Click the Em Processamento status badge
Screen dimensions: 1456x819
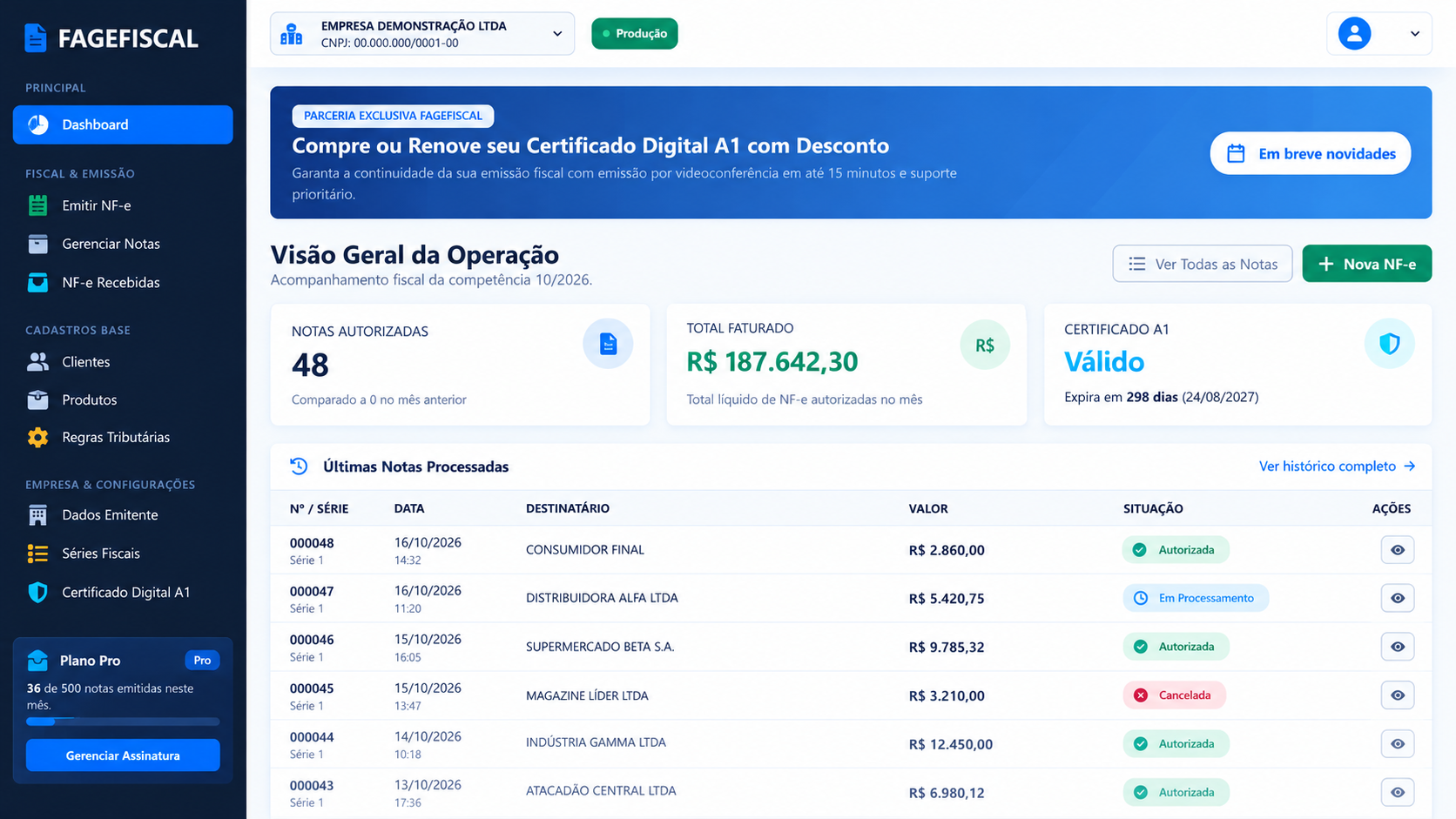tap(1196, 598)
